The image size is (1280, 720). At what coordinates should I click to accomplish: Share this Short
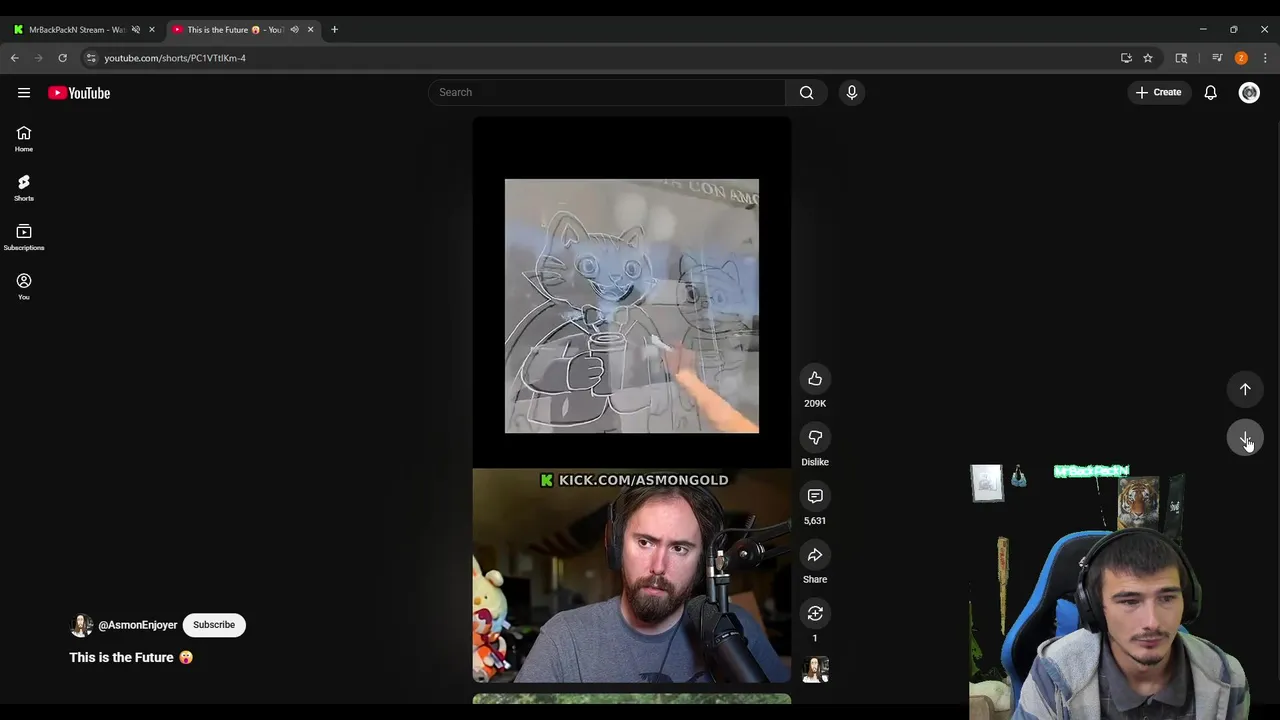[x=815, y=555]
